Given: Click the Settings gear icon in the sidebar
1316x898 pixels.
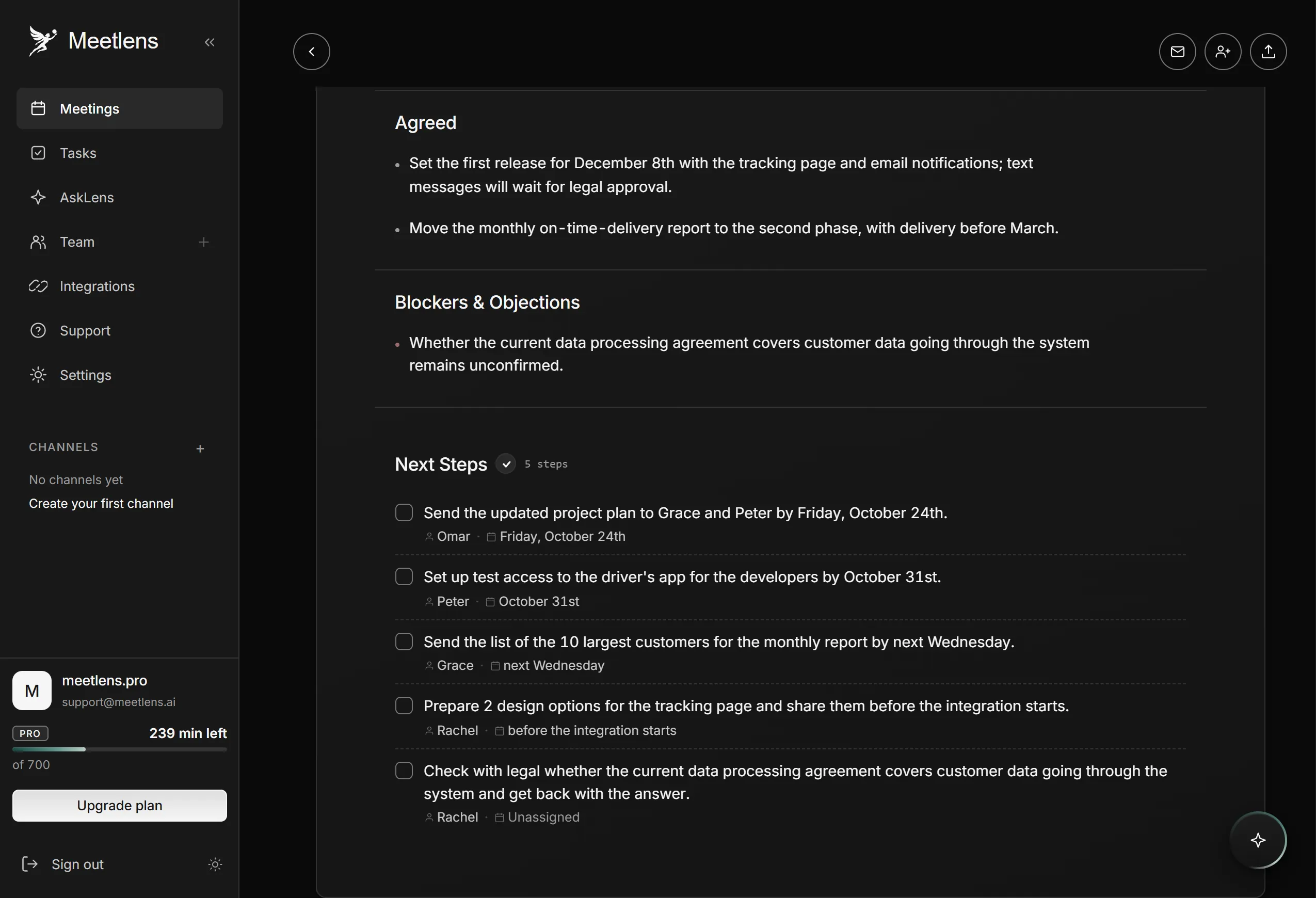Looking at the screenshot, I should [38, 375].
